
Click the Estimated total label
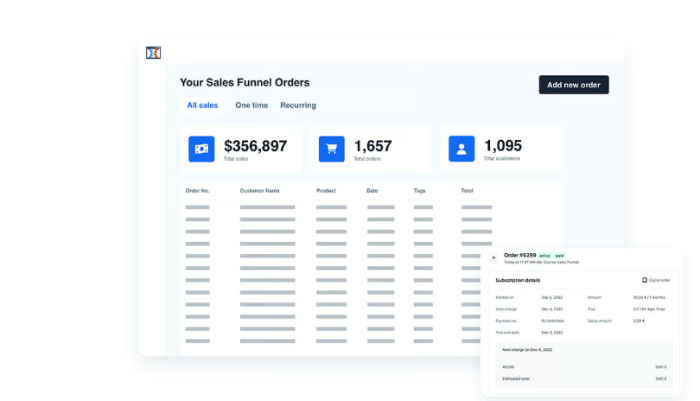(516, 379)
